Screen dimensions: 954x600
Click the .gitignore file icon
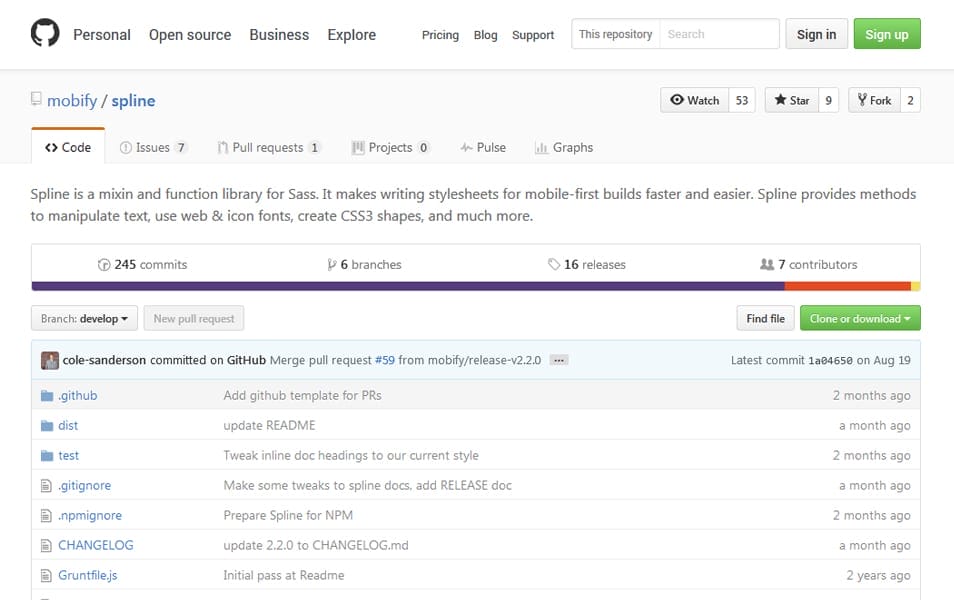coord(46,486)
